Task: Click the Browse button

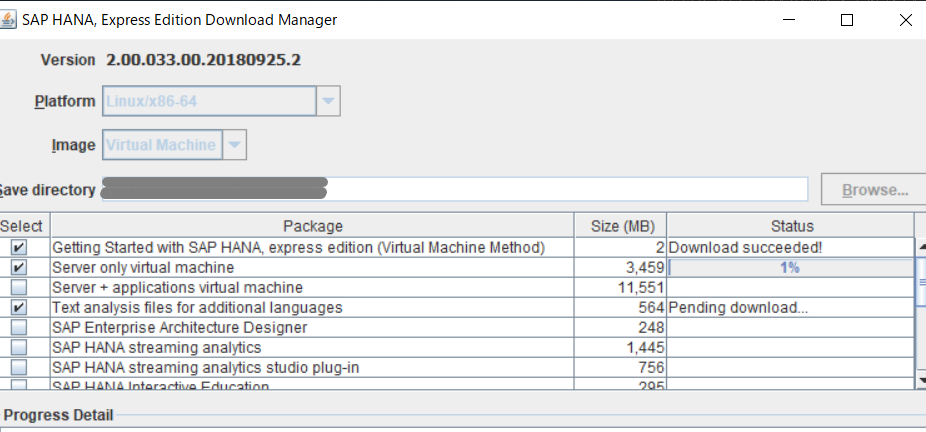Action: pyautogui.click(x=873, y=189)
